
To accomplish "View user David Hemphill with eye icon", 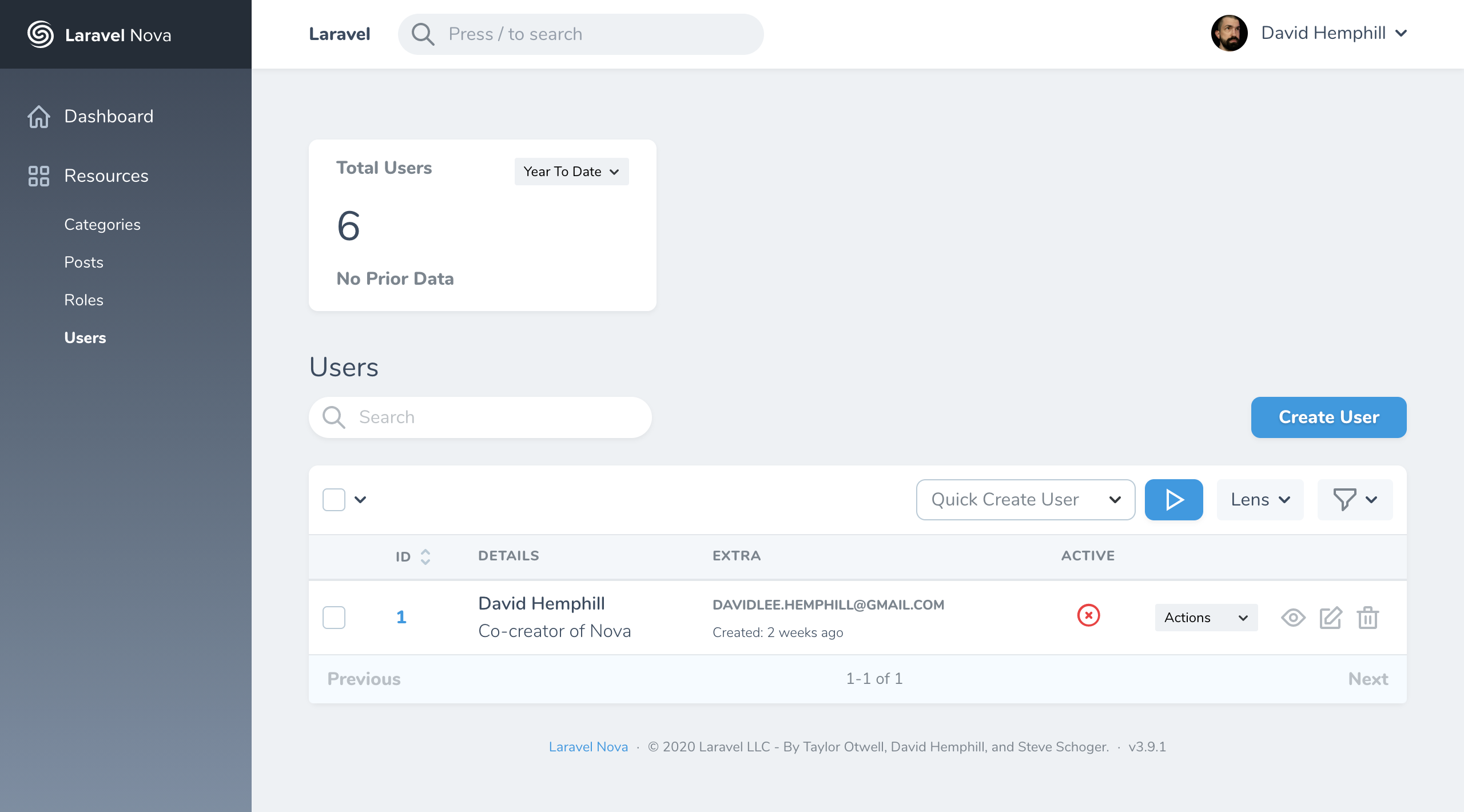I will coord(1294,618).
